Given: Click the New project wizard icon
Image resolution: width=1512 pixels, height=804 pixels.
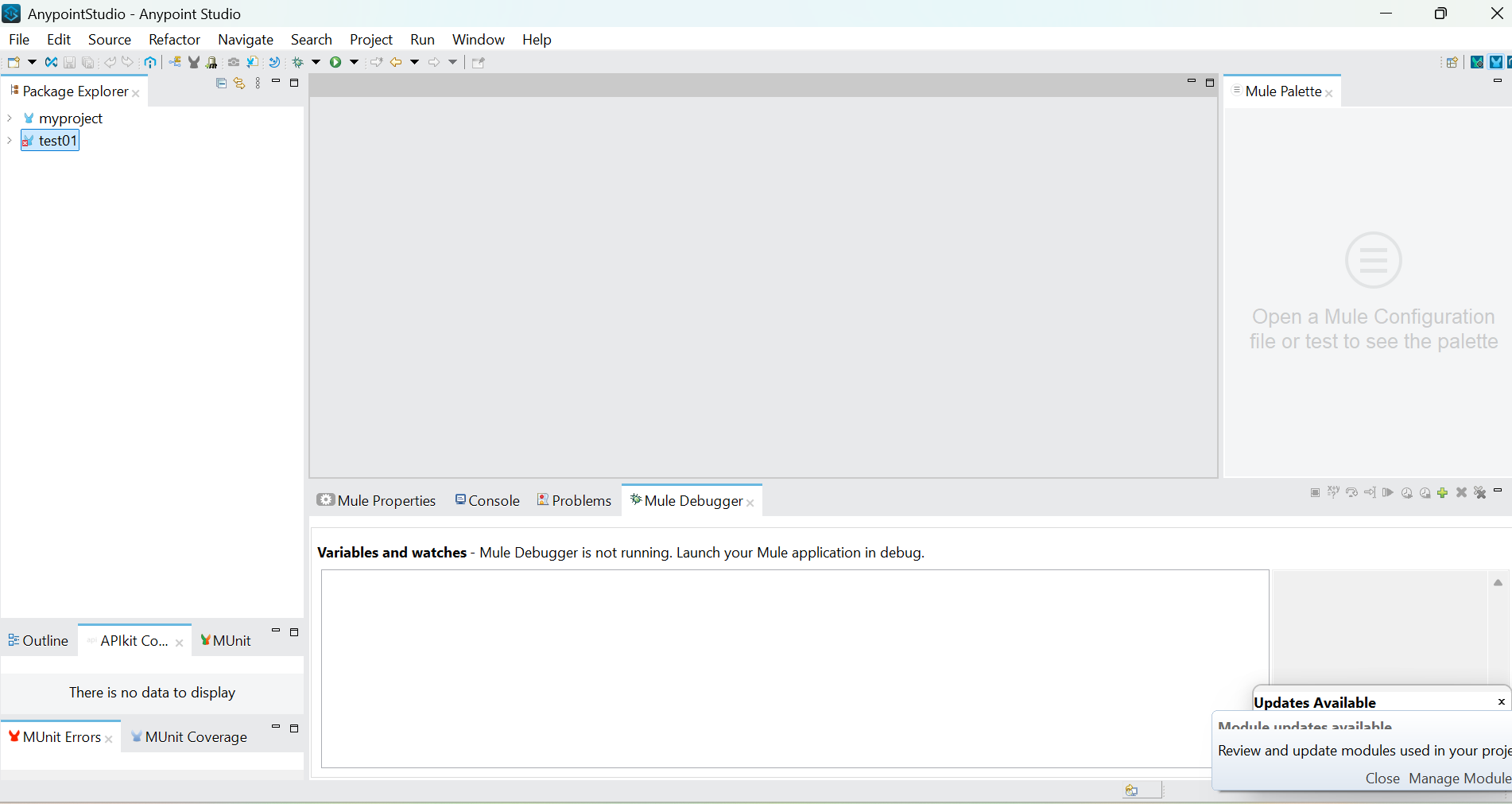Looking at the screenshot, I should pos(14,62).
